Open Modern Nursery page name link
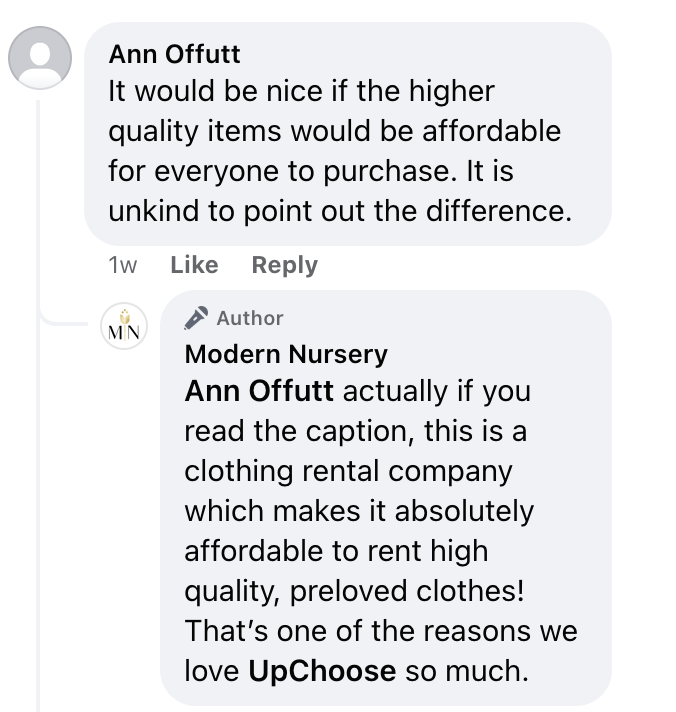The width and height of the screenshot is (676, 712). pos(286,354)
